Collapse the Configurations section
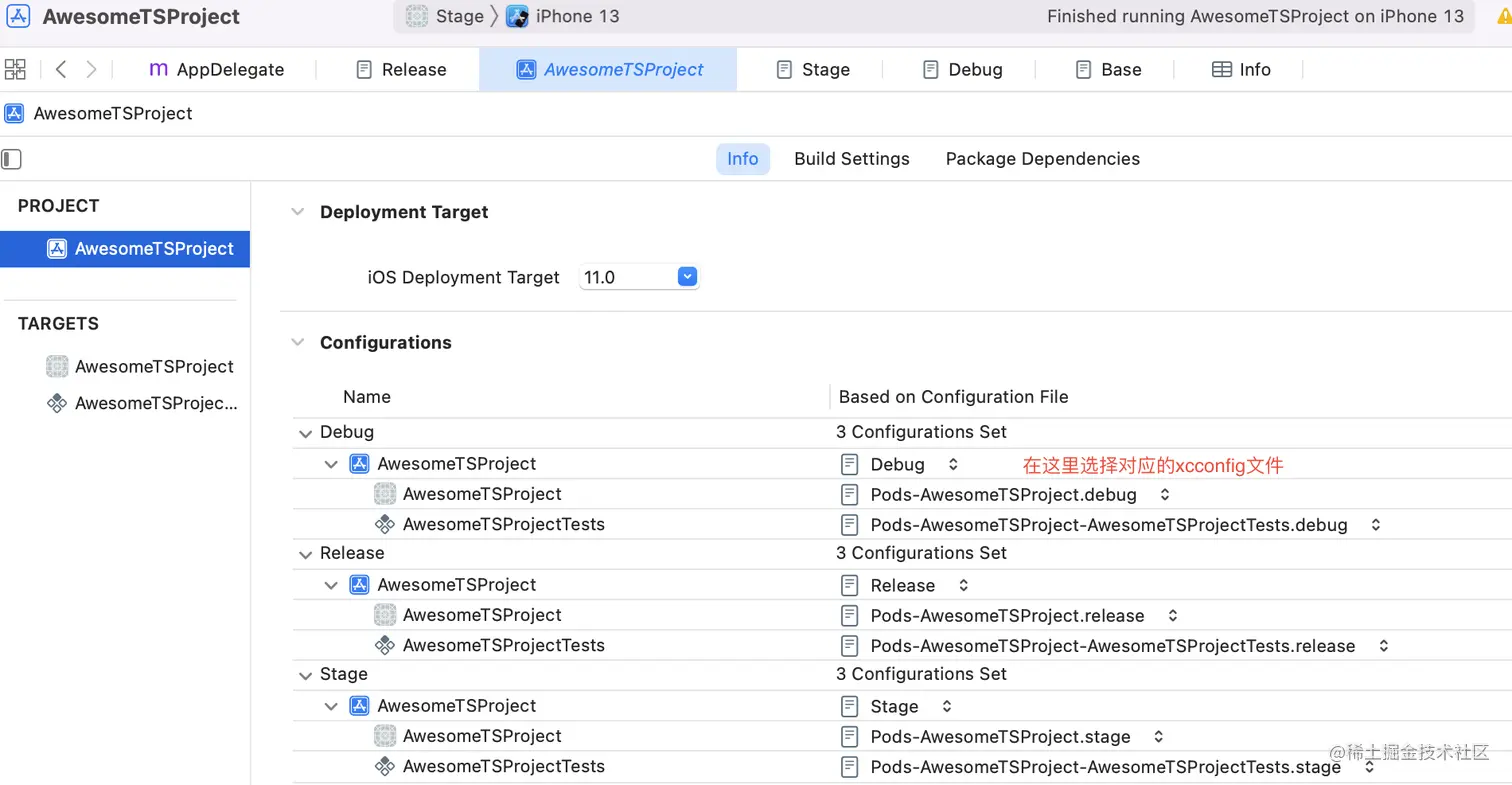The image size is (1512, 785). pos(297,342)
